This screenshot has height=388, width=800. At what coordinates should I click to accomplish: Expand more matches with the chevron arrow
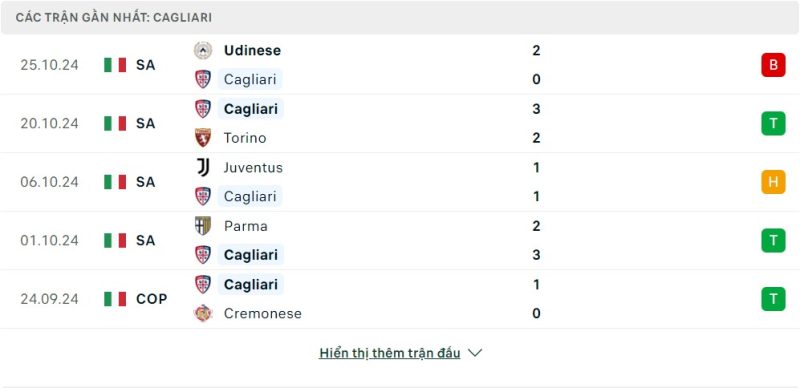point(475,353)
